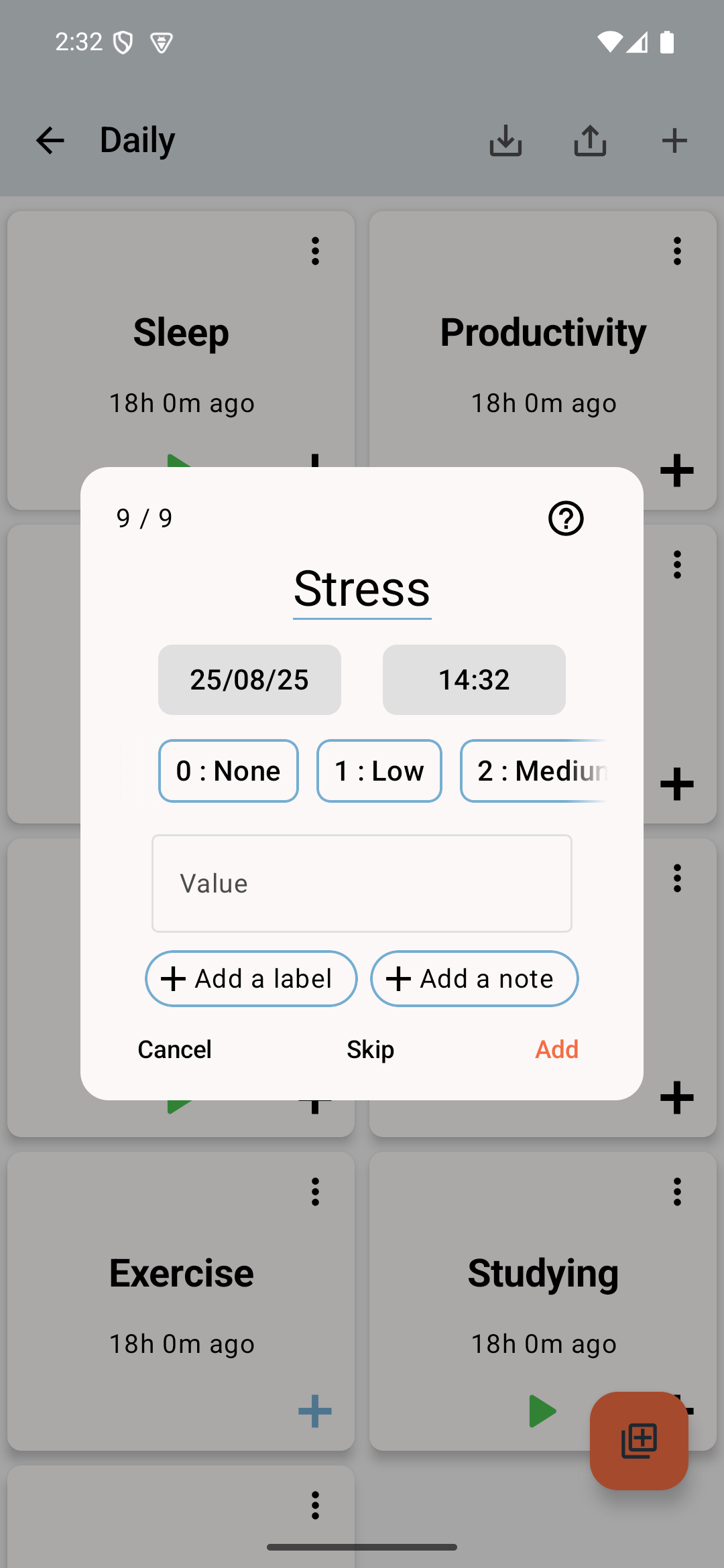
Task: Tap the back arrow in header
Action: coord(50,141)
